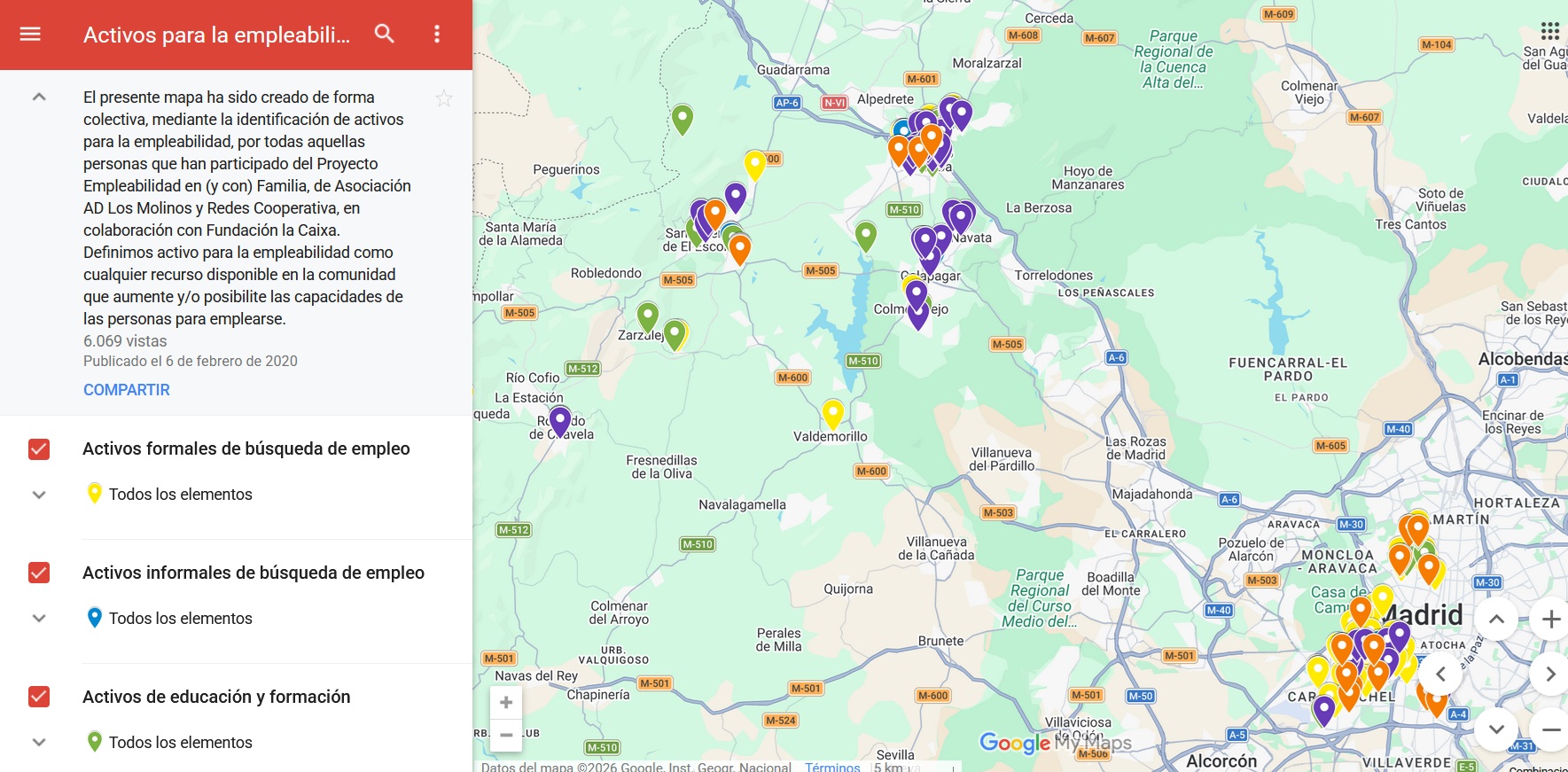Uncheck Activos formales de búsqueda de empleo
Screen dimensions: 1568x772
pyautogui.click(x=39, y=449)
